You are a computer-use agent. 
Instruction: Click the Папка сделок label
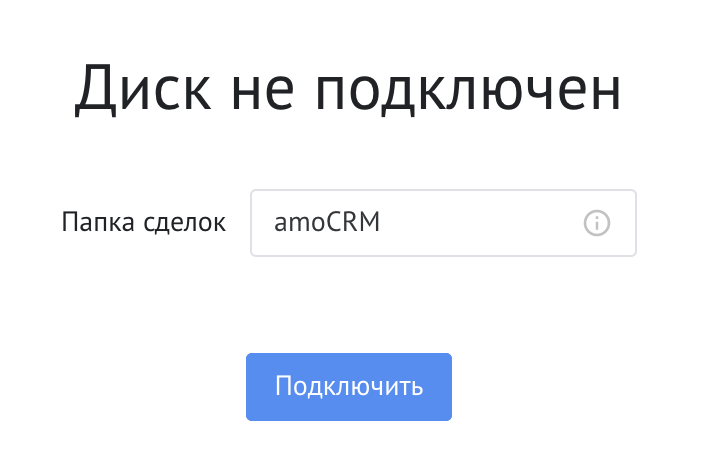point(144,222)
